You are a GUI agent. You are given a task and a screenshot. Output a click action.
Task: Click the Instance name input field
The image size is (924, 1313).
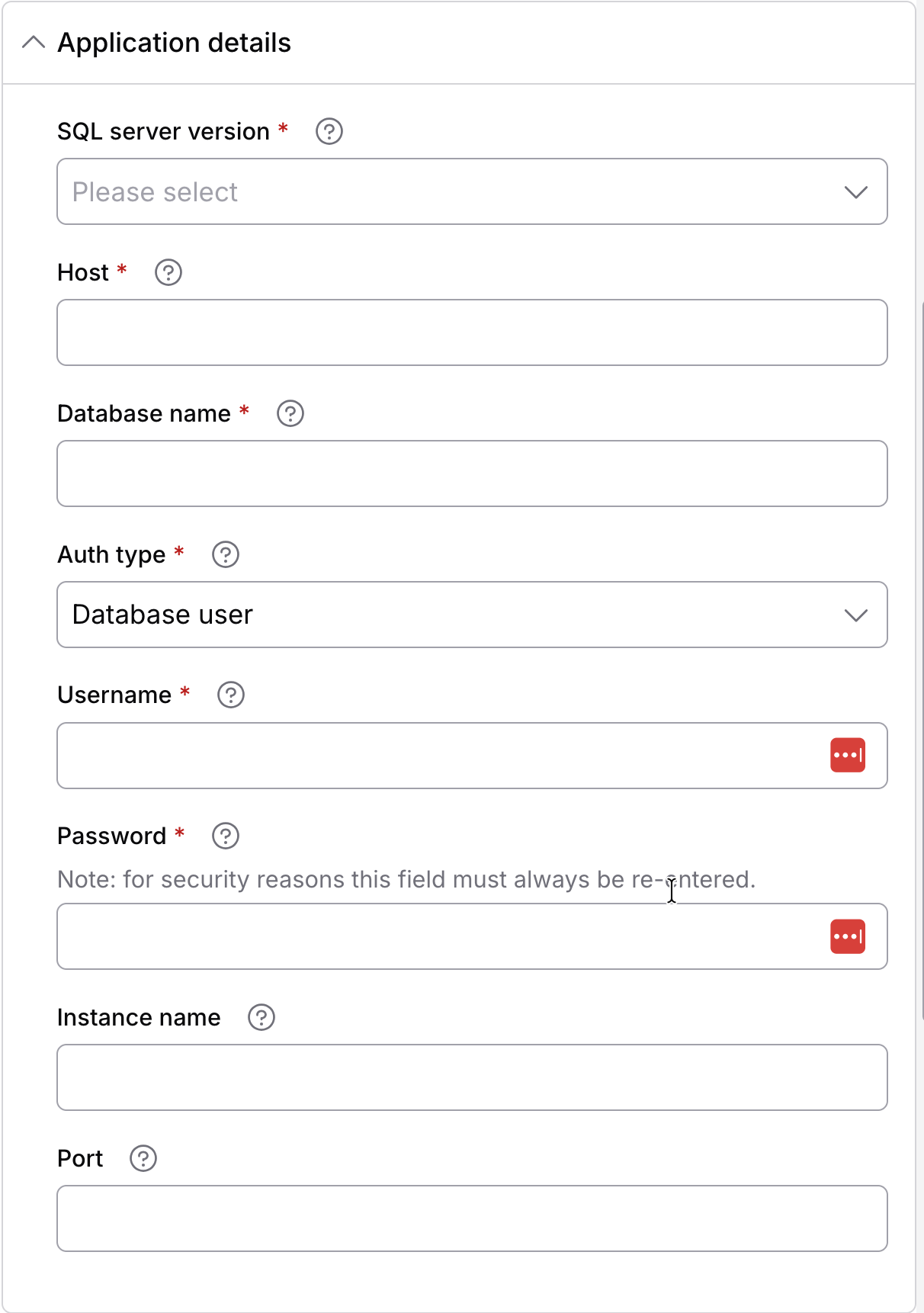[x=472, y=1077]
